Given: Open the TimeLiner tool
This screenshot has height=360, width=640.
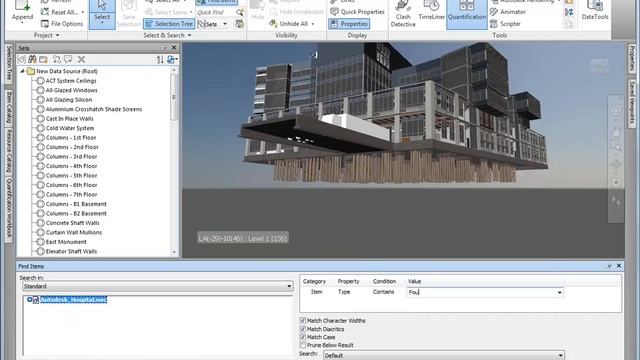Looking at the screenshot, I should [x=431, y=11].
